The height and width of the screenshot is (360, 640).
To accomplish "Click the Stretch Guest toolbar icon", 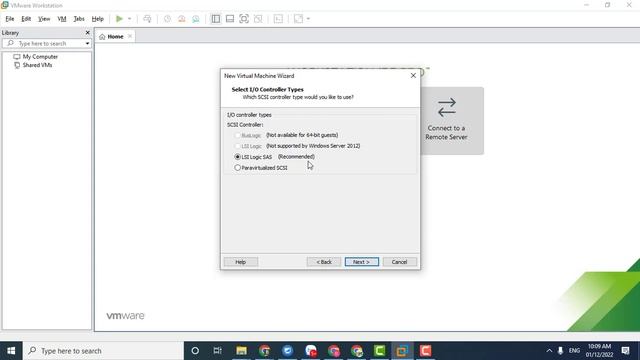I will tap(298, 19).
